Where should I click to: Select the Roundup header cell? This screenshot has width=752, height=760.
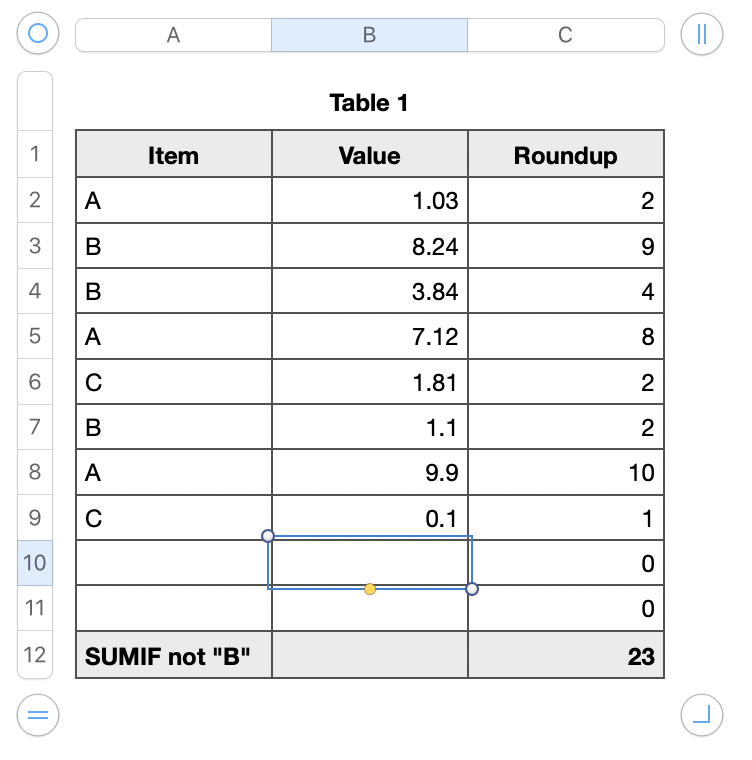click(x=566, y=154)
